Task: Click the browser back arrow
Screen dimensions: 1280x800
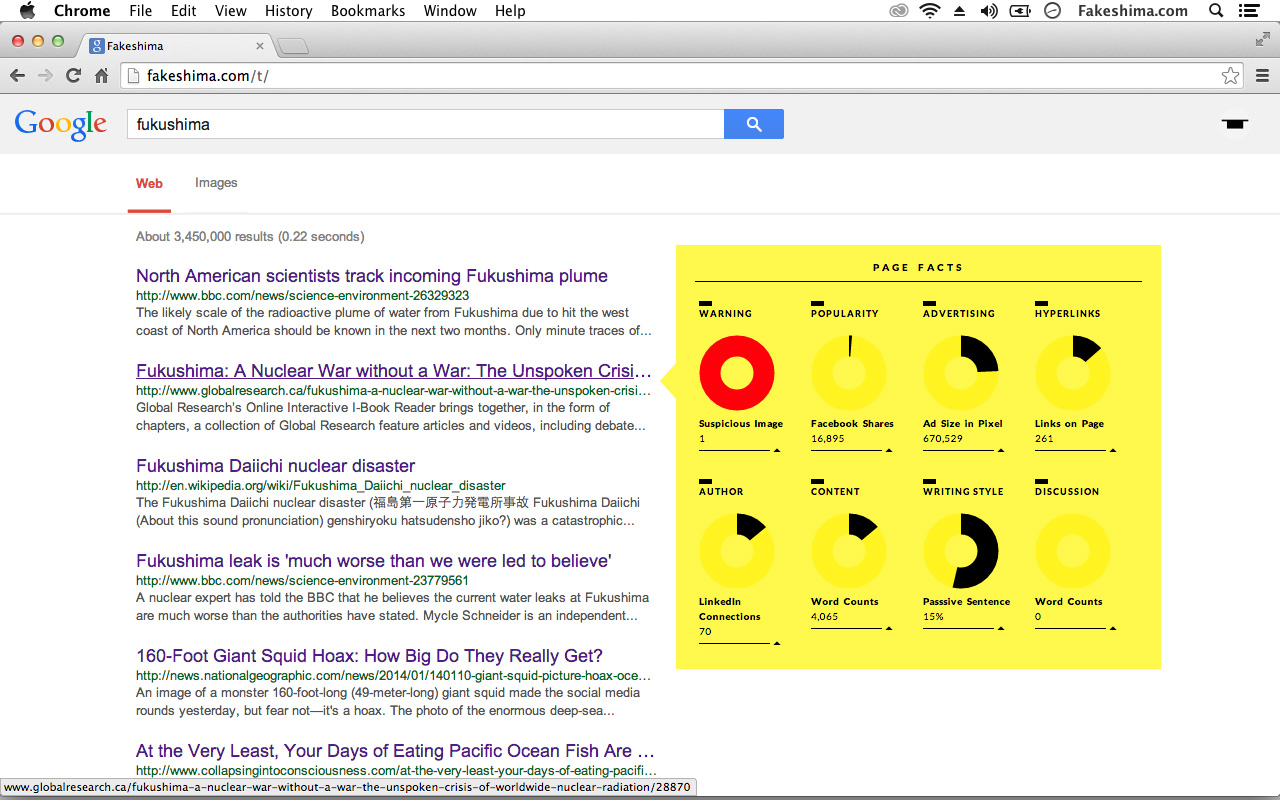Action: pos(18,76)
